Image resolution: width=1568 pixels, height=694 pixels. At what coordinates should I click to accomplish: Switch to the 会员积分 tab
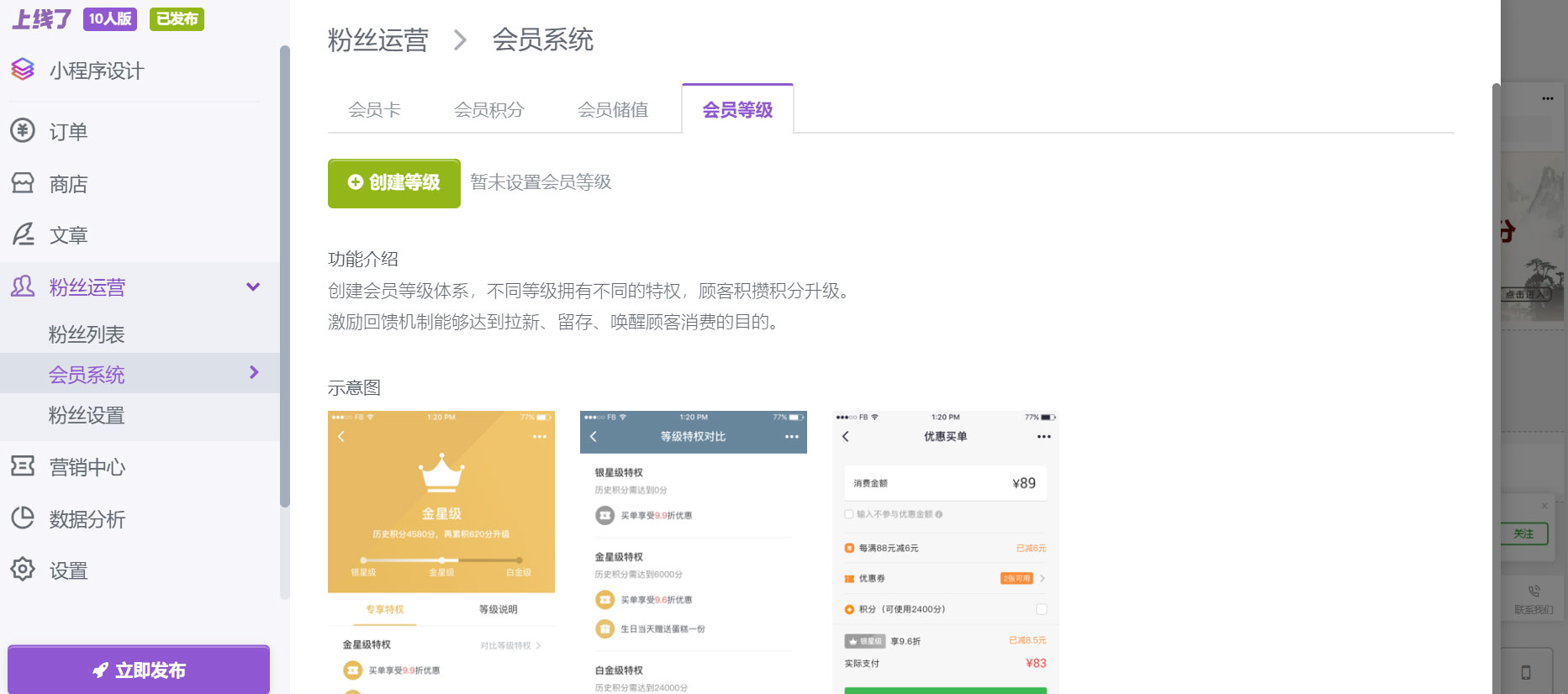click(x=488, y=110)
